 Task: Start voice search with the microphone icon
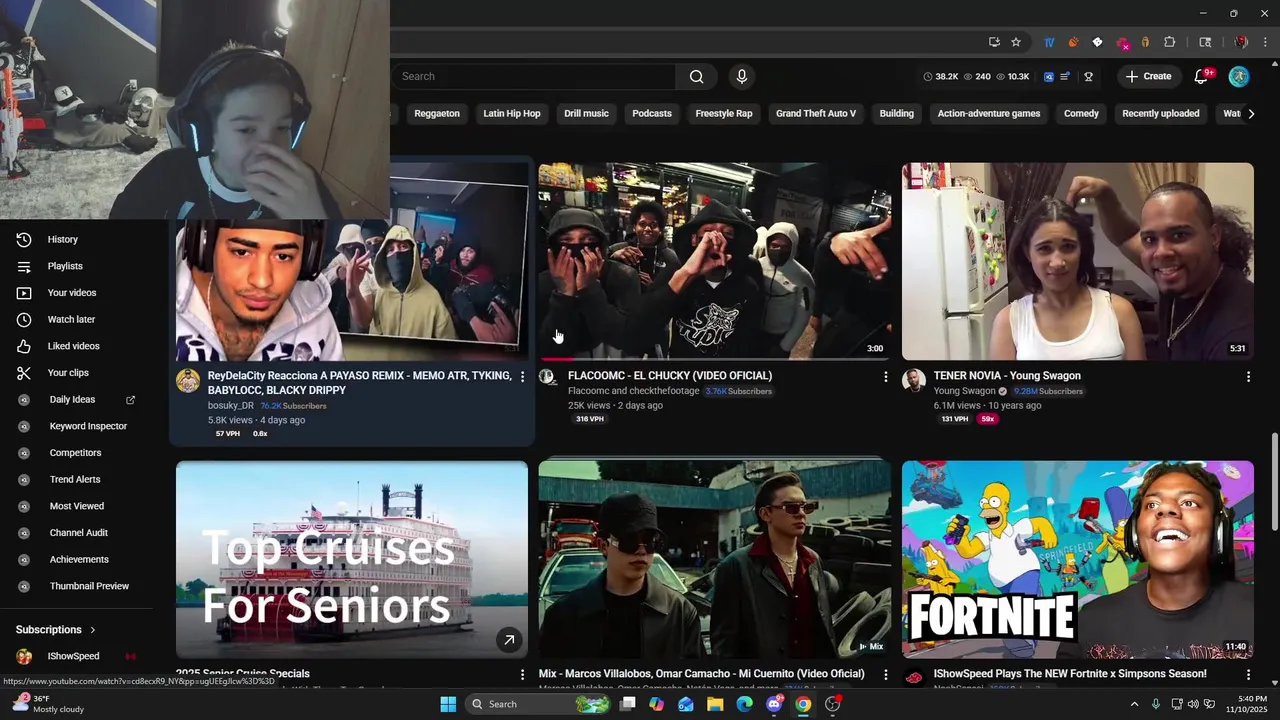741,76
